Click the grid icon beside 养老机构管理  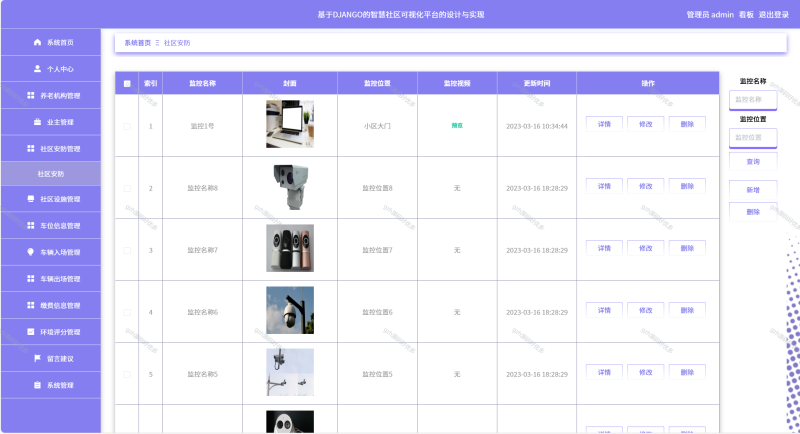point(31,95)
